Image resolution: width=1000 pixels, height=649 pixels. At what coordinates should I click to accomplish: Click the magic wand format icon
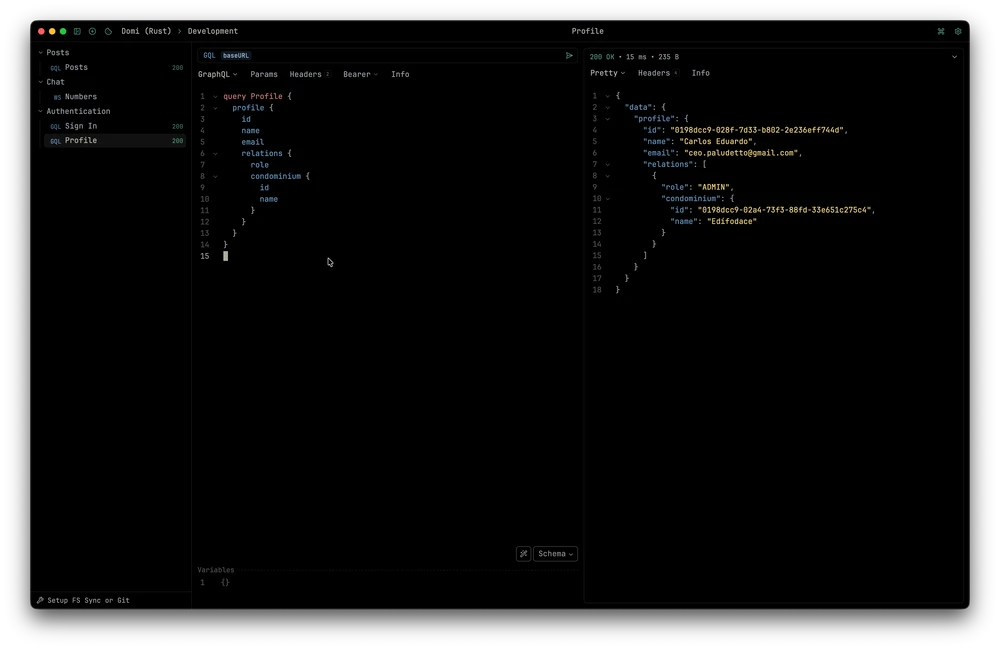pos(524,554)
